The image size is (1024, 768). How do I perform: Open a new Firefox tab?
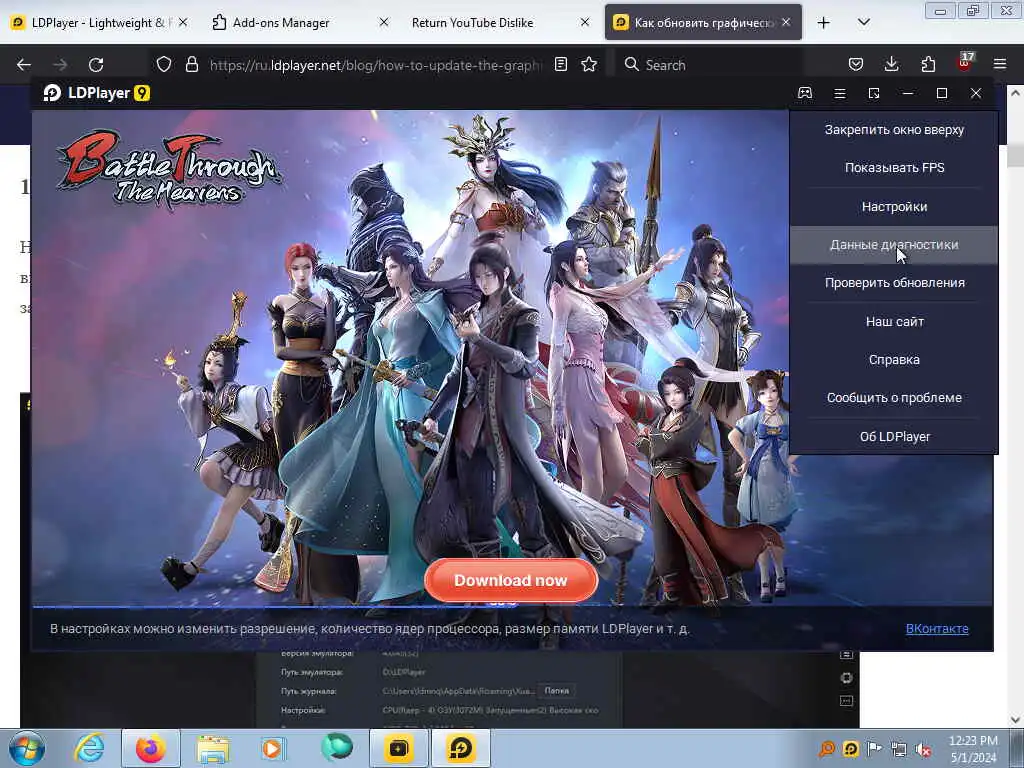824,23
